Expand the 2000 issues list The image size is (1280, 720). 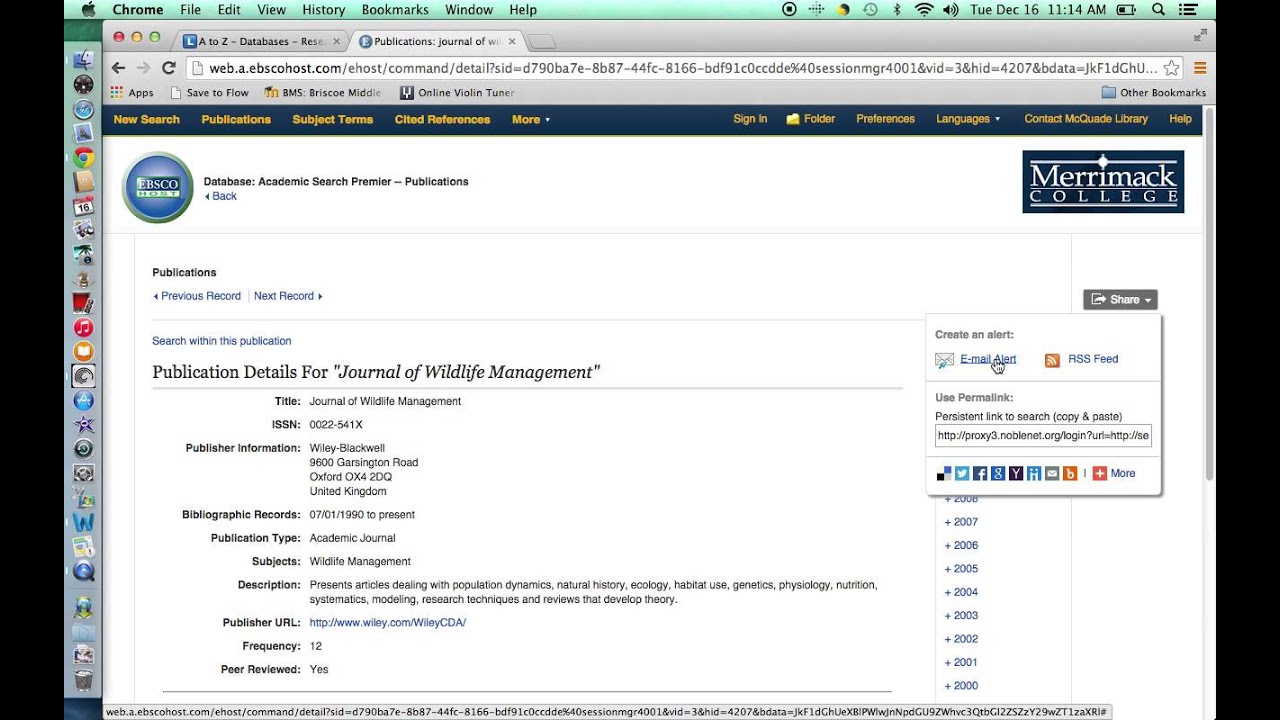point(961,686)
